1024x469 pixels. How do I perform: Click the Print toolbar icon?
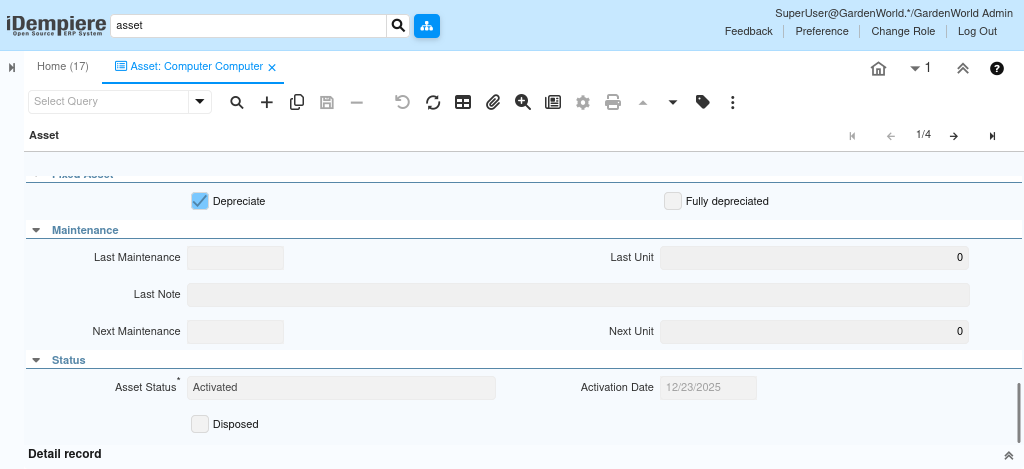613,102
